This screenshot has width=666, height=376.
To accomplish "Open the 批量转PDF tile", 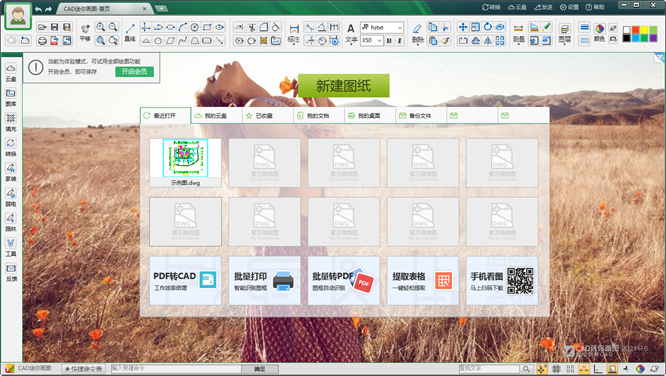I will (x=344, y=280).
